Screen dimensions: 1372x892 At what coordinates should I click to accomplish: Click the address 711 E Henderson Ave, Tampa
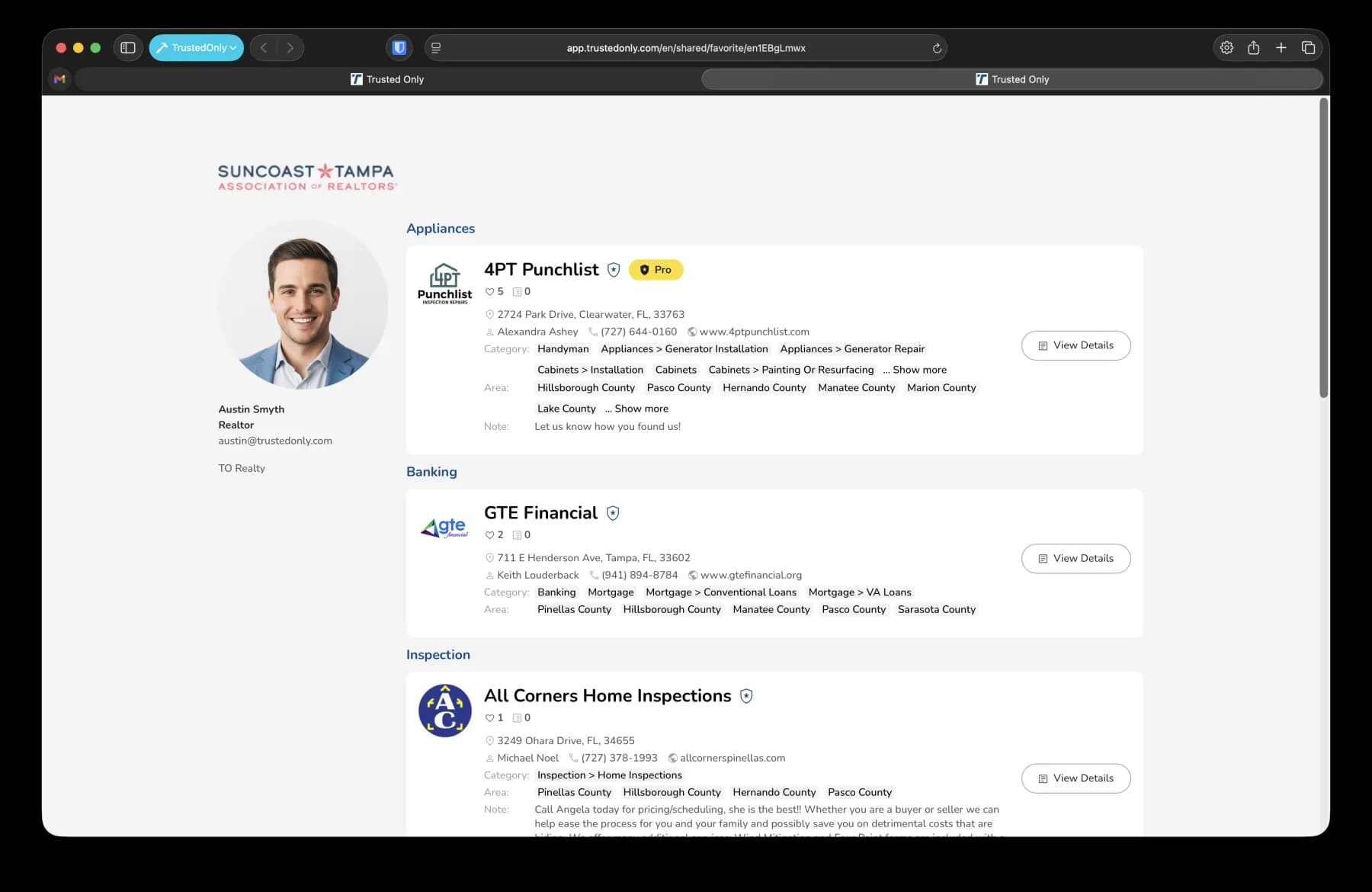(x=594, y=557)
